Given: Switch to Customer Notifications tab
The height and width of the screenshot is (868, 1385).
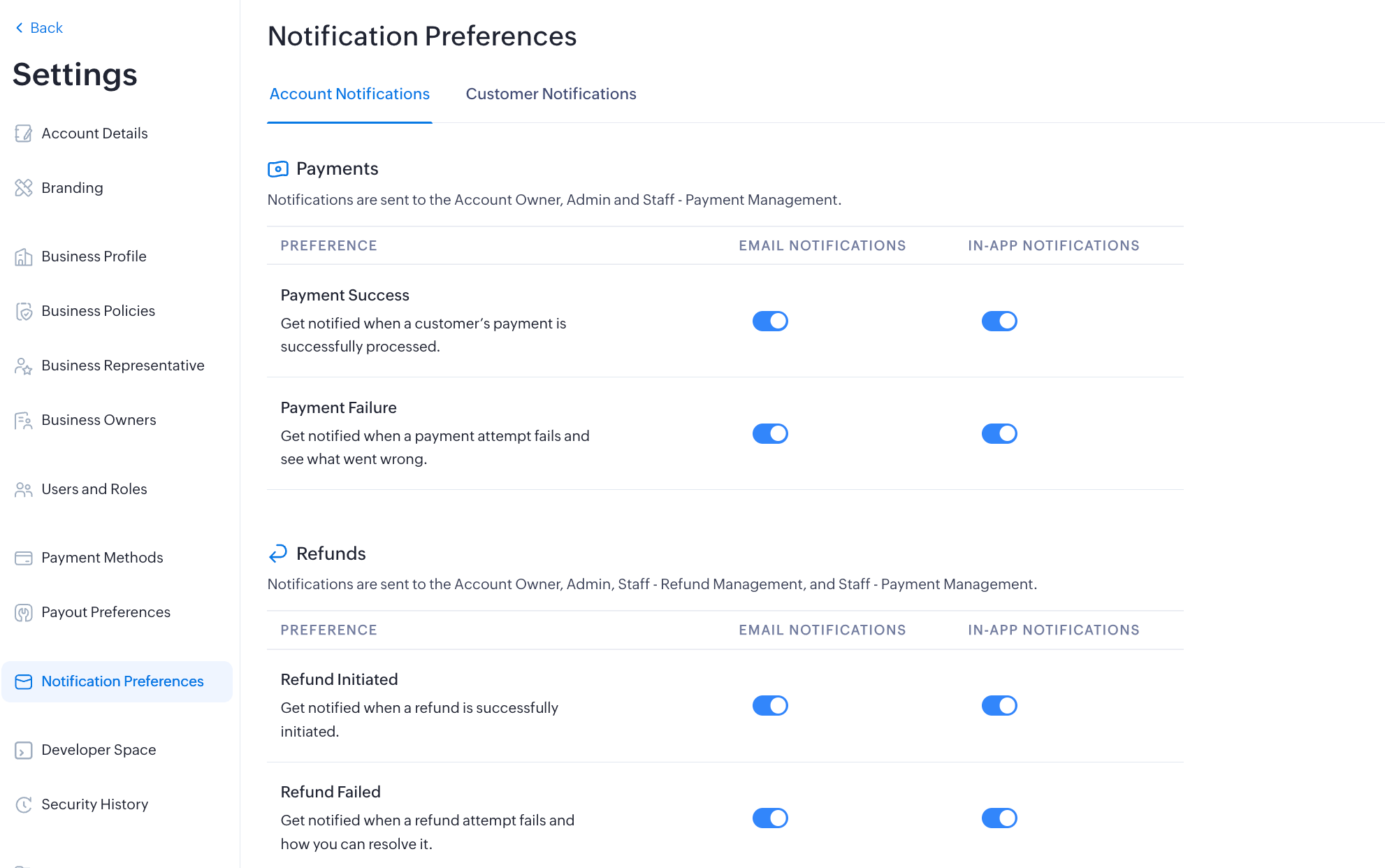Looking at the screenshot, I should 551,94.
